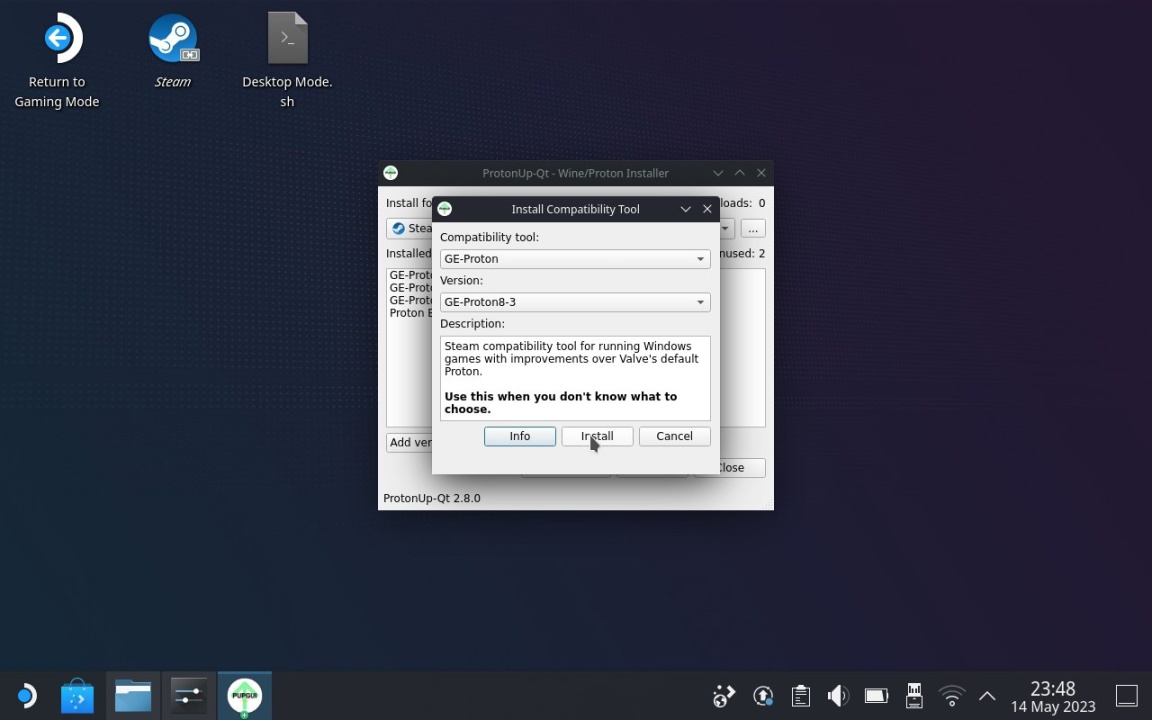This screenshot has height=720, width=1152.
Task: Open the Desktop Mode.sh script icon
Action: click(287, 60)
